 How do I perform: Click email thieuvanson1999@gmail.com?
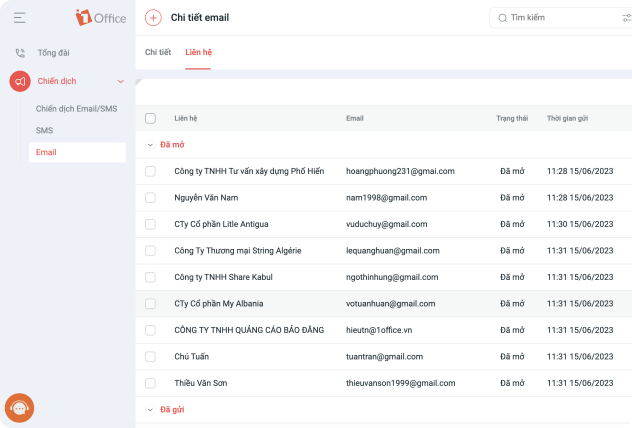[x=401, y=383]
